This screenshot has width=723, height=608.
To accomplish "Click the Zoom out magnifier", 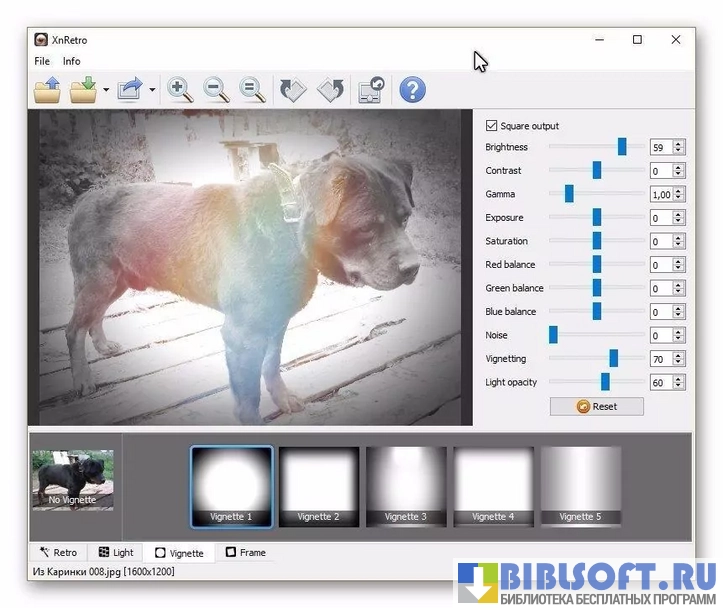I will [216, 90].
